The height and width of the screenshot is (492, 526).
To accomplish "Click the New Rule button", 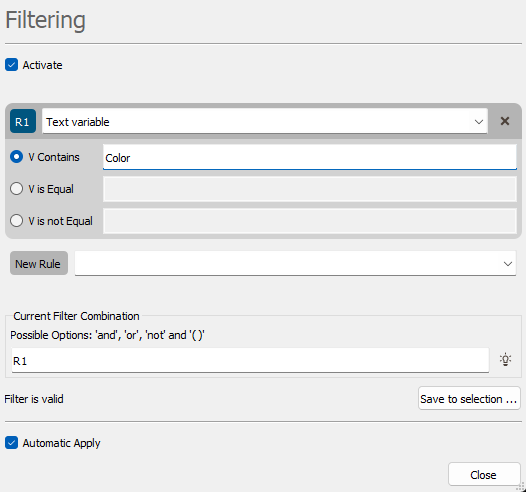I will (39, 264).
